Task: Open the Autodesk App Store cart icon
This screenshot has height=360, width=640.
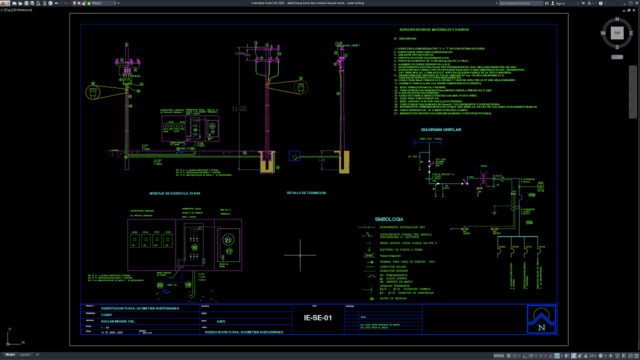Action: [x=583, y=3]
